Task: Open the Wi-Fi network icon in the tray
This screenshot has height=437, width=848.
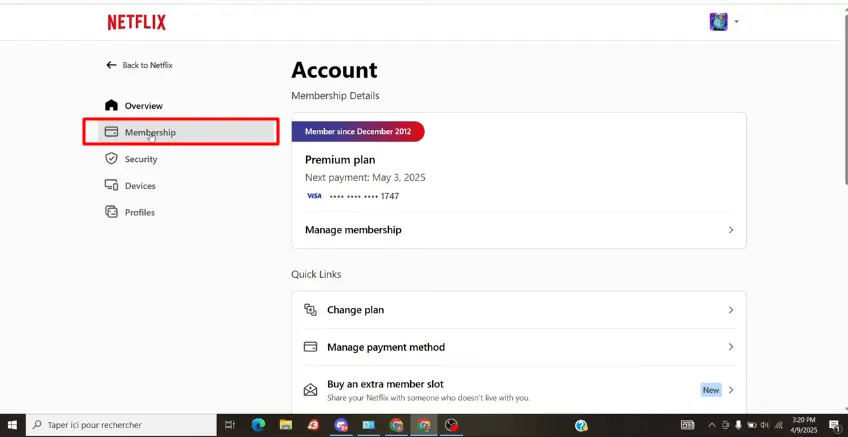Action: (x=779, y=425)
